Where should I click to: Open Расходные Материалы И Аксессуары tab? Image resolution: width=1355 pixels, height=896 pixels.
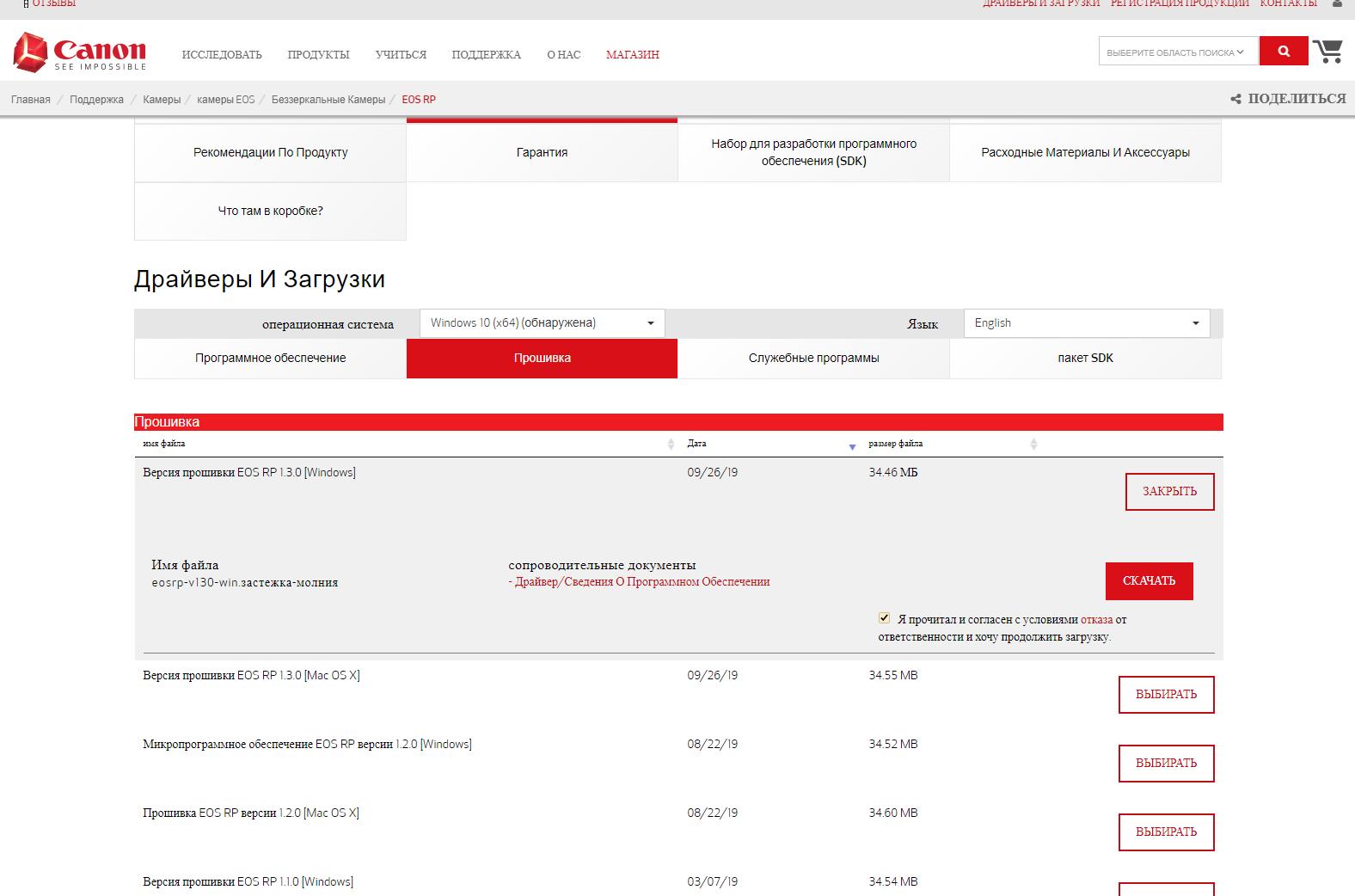[1085, 153]
